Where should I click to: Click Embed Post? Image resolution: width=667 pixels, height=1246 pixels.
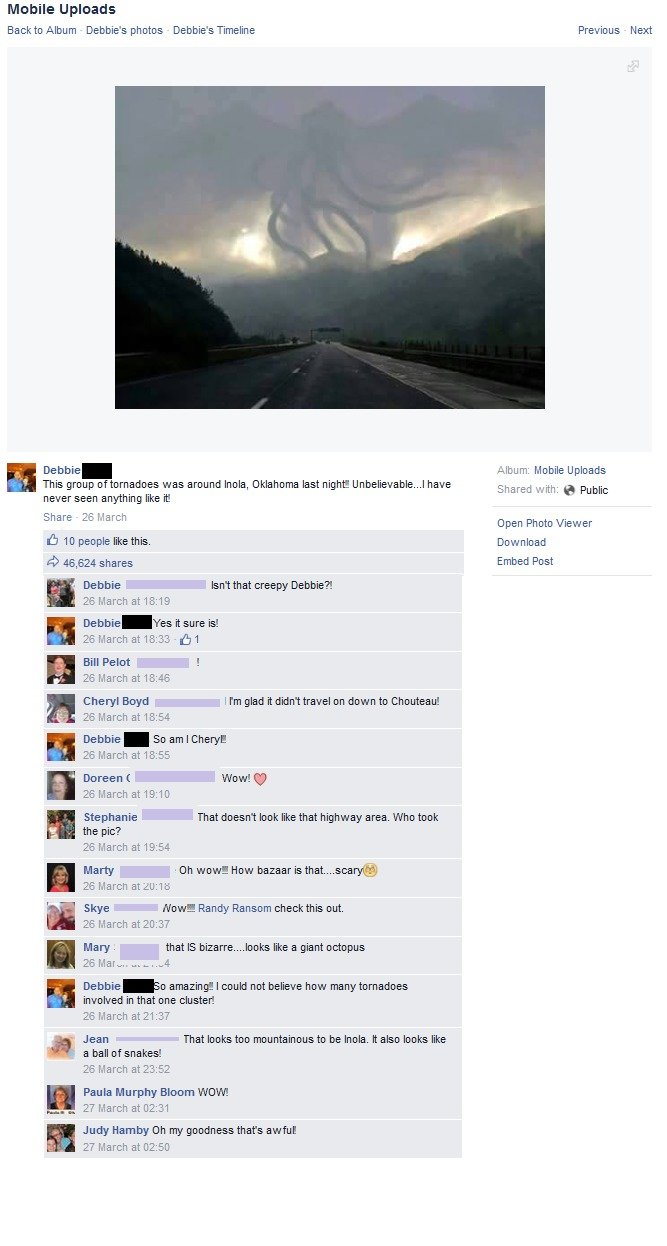pos(525,561)
